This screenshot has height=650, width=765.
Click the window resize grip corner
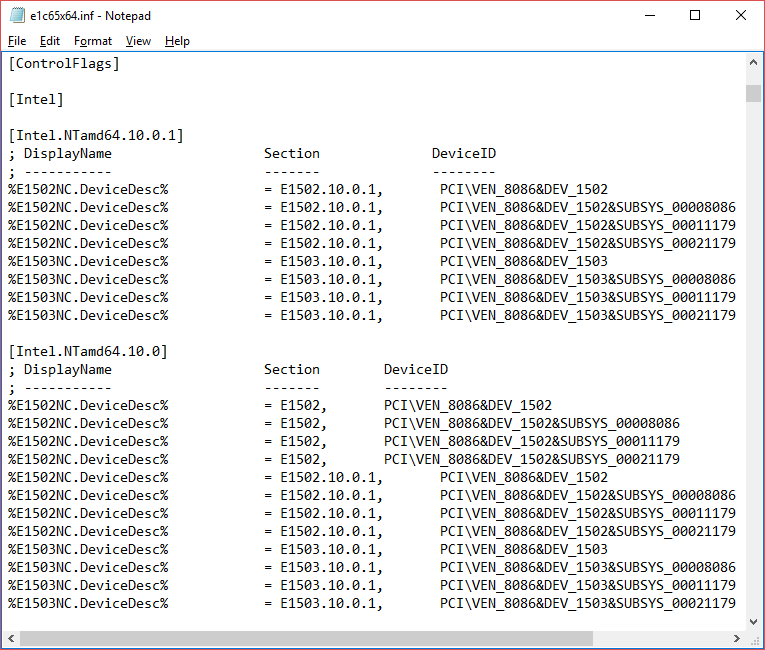coord(754,639)
